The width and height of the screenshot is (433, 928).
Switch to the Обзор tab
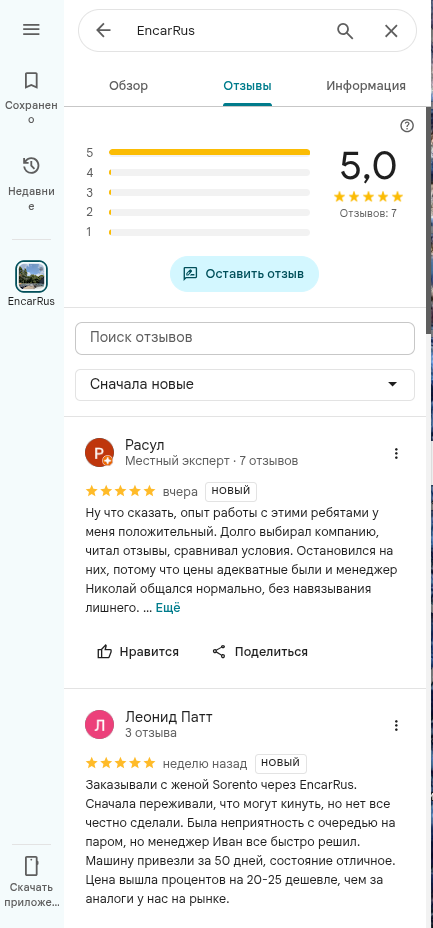pyautogui.click(x=128, y=86)
